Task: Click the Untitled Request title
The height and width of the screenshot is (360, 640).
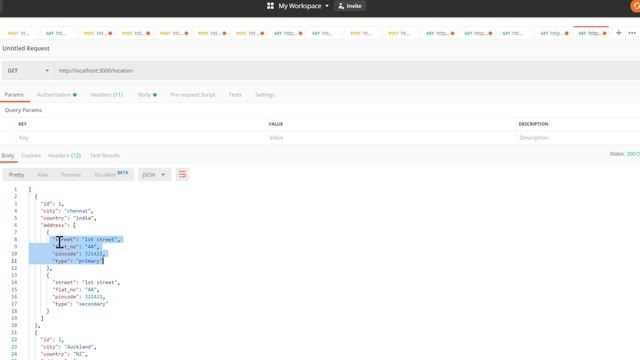Action: [x=26, y=48]
